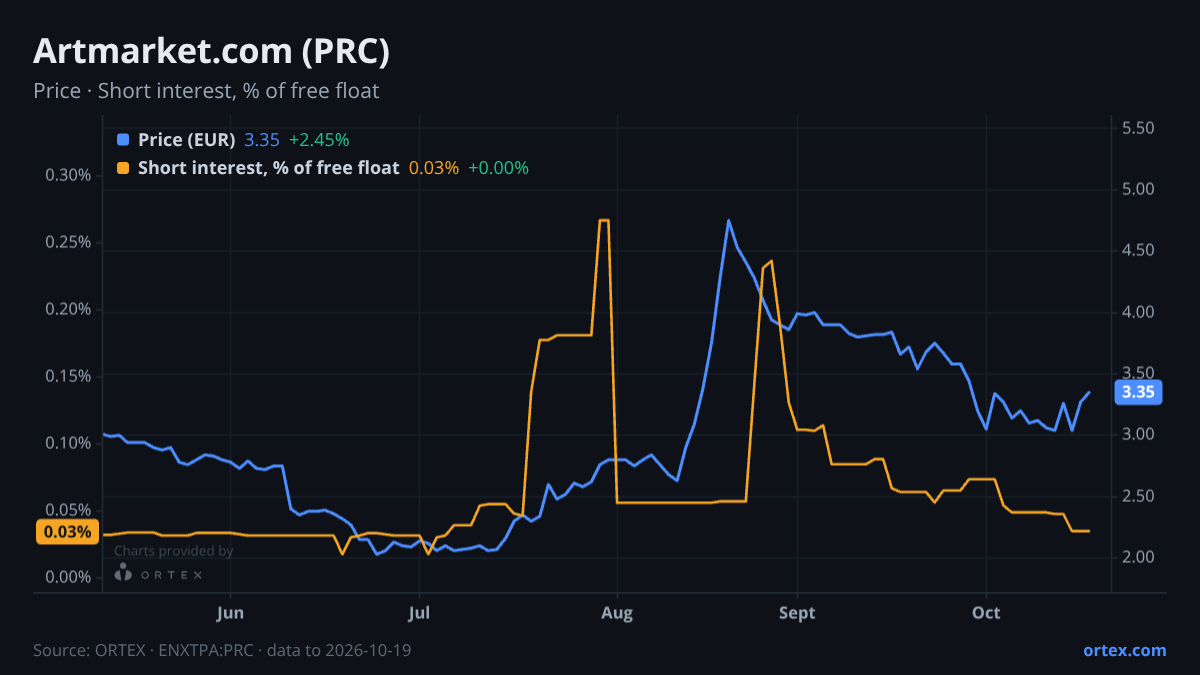Click the 0.15% left axis label
1200x675 pixels.
(68, 376)
